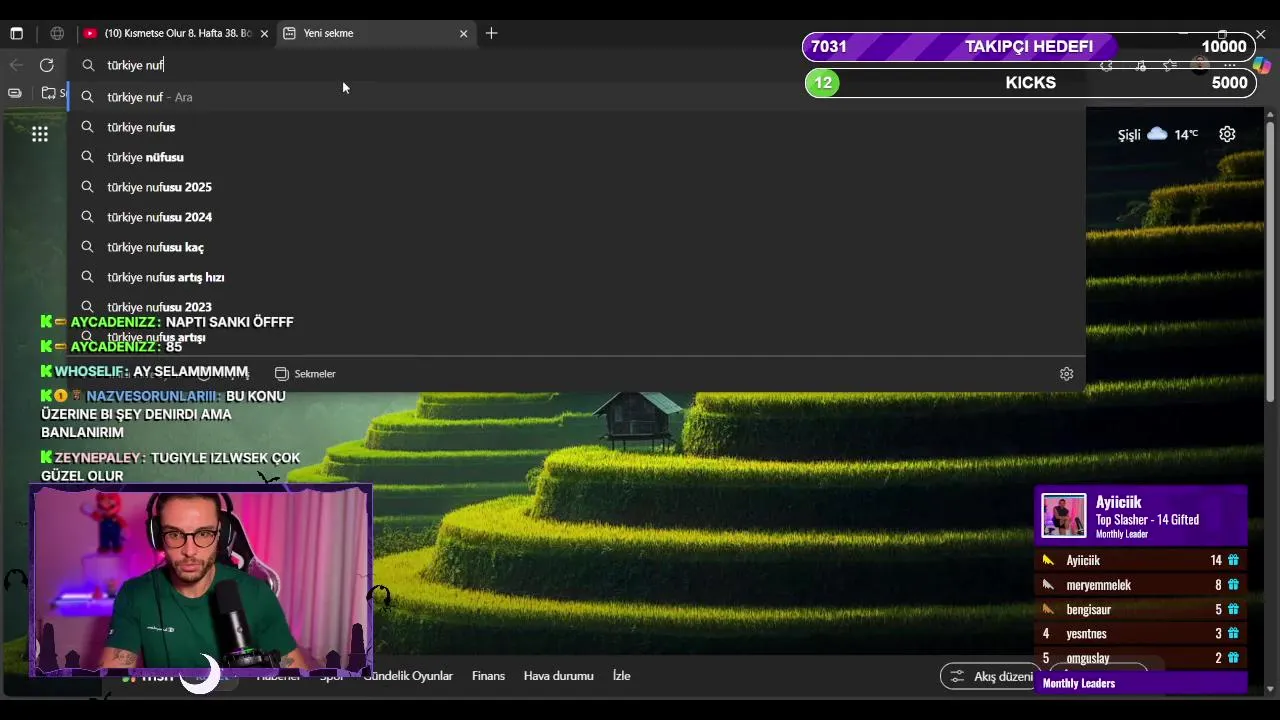Reload the page with the refresh icon
Image resolution: width=1280 pixels, height=720 pixels.
46,65
